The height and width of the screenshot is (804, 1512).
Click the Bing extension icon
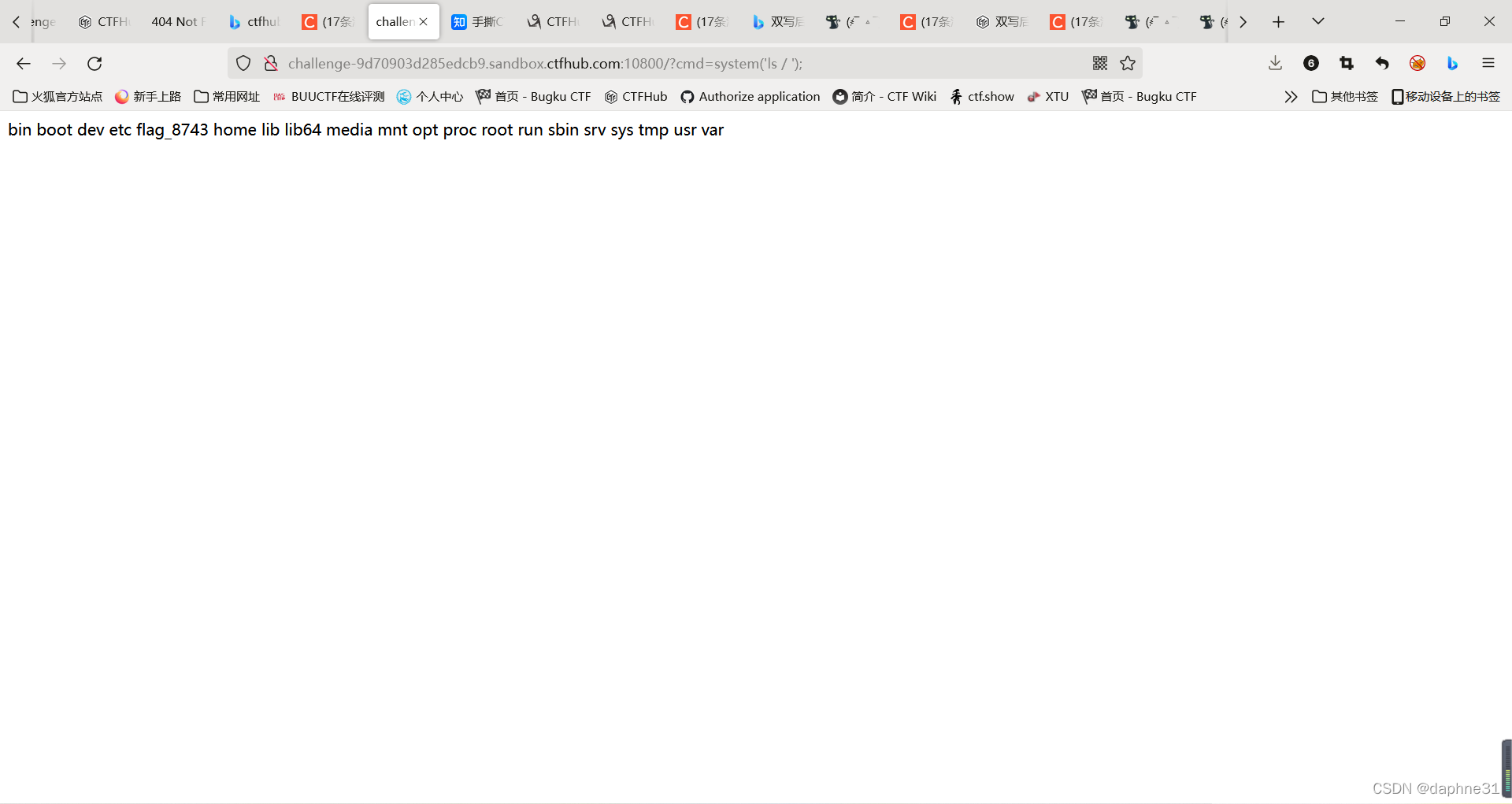(1453, 64)
